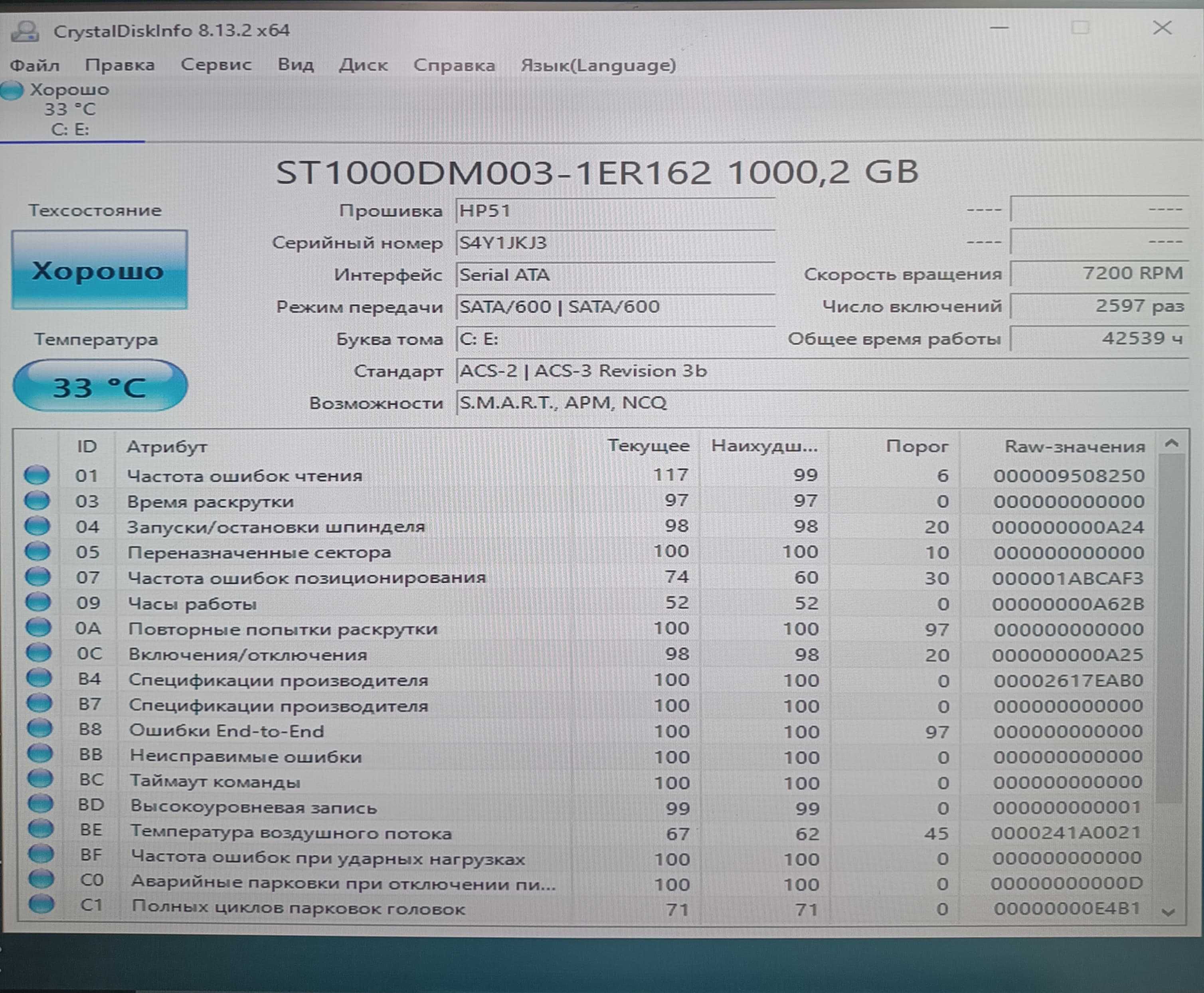Screen dimensions: 1204x993
Task: Click status icon for Аварийные парковки row
Action: pyautogui.click(x=42, y=879)
